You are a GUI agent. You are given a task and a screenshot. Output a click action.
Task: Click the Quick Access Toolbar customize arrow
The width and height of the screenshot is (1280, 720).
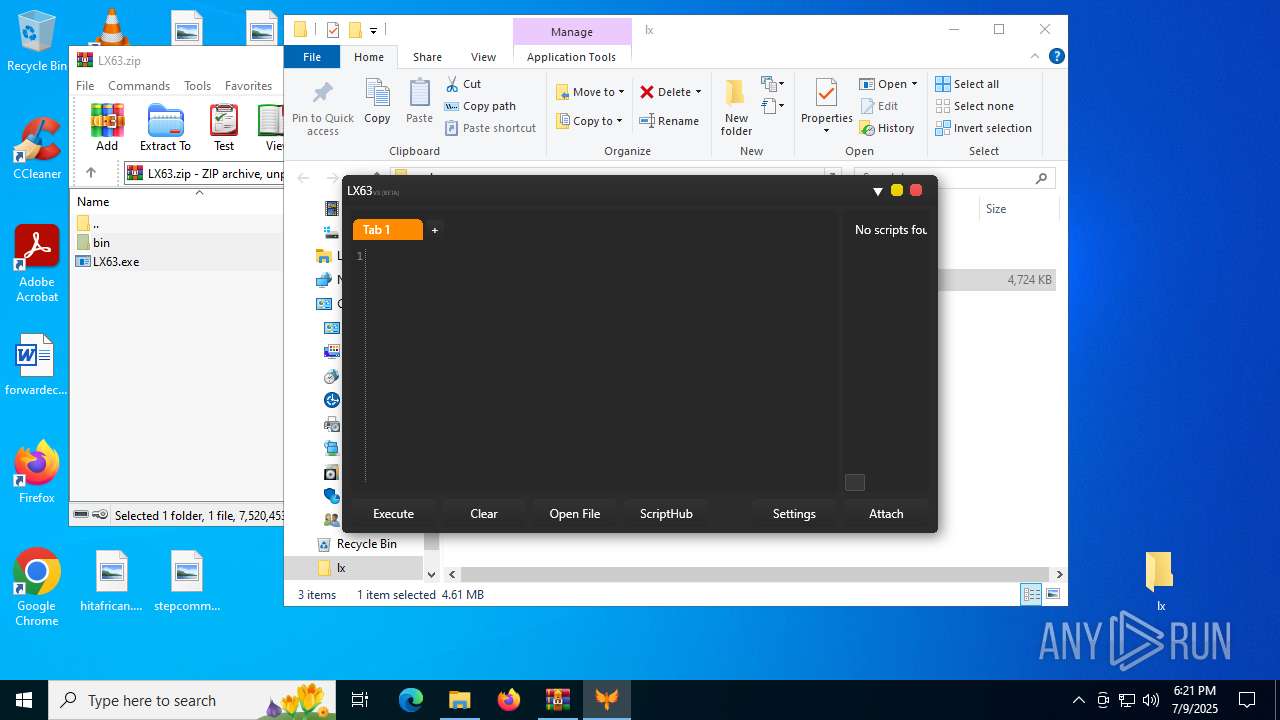[x=373, y=31]
